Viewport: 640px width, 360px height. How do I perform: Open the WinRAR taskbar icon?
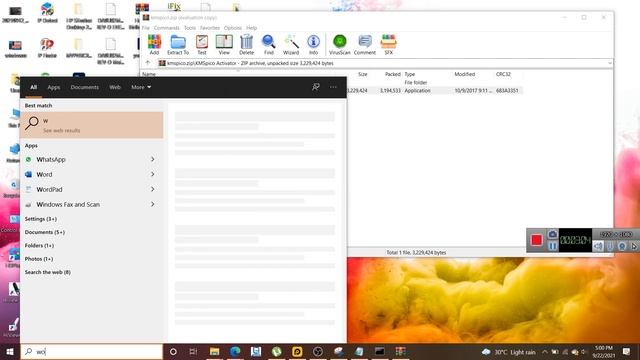[400, 351]
